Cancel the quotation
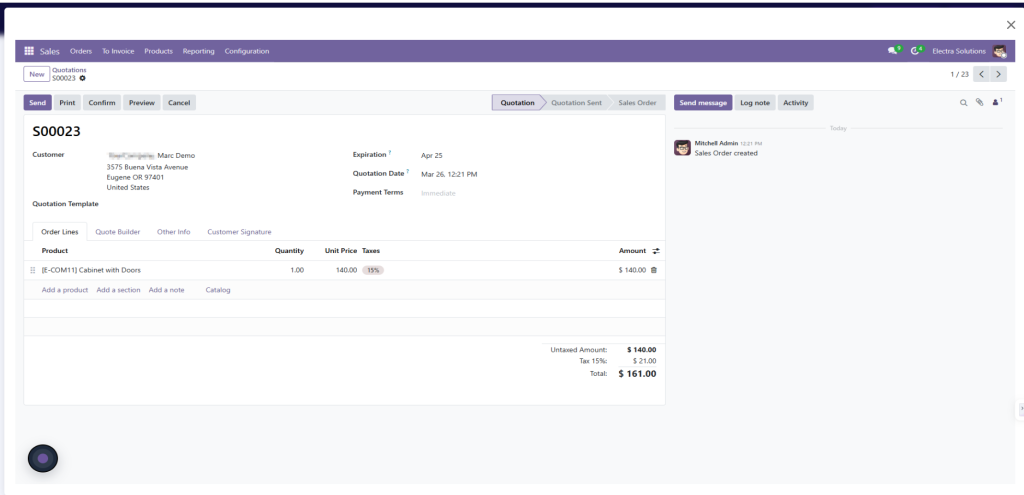 (x=179, y=103)
